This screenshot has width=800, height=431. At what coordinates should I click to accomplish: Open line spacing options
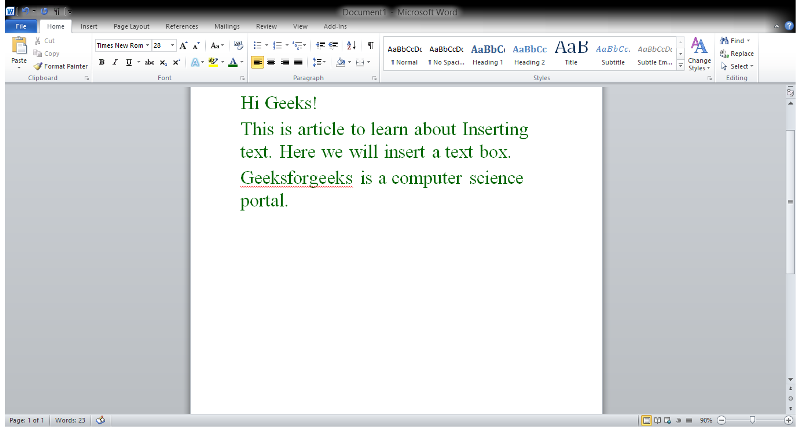pos(319,62)
